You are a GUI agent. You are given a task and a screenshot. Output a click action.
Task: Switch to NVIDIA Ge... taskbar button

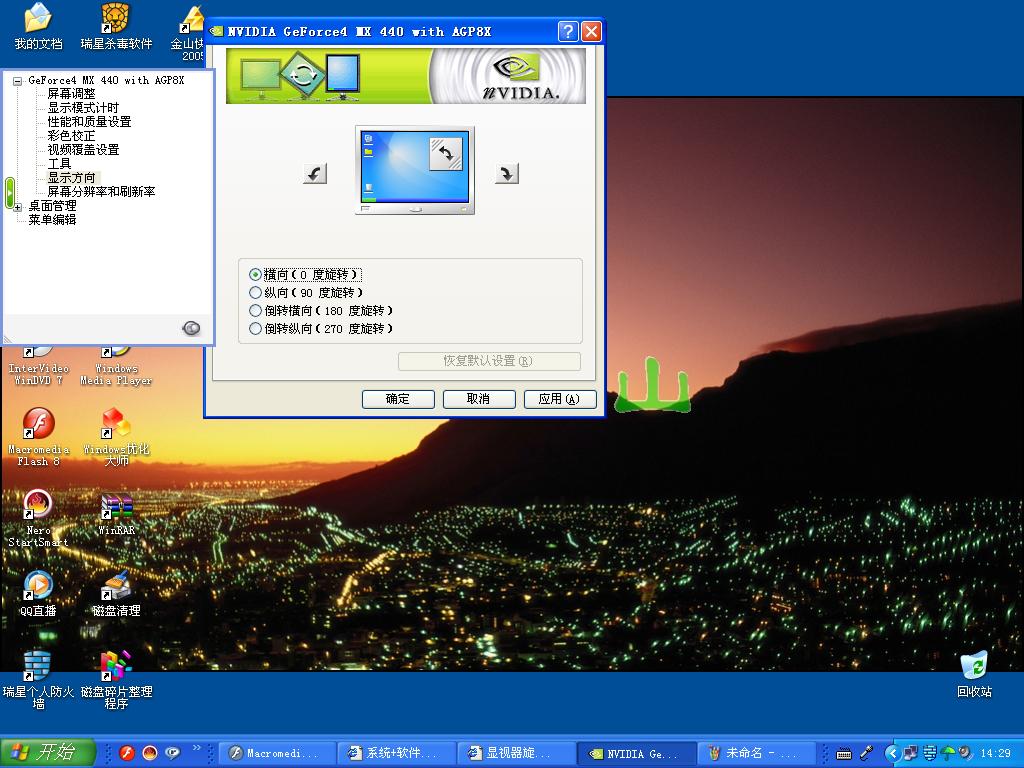637,754
